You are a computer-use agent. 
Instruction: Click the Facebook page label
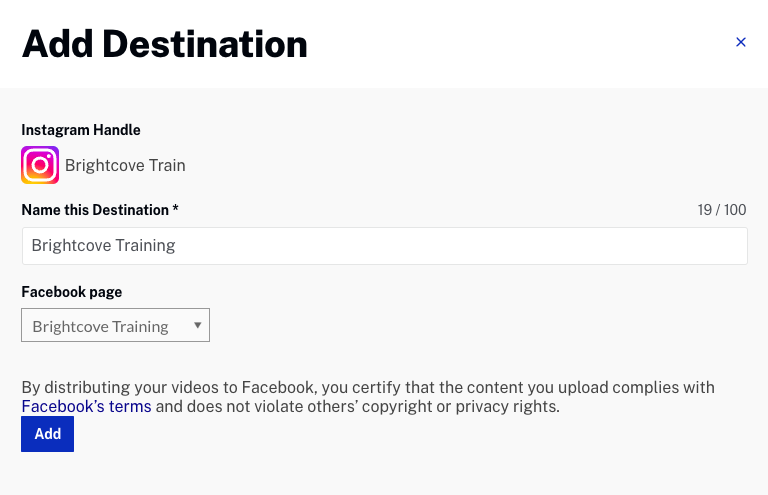[x=71, y=292]
